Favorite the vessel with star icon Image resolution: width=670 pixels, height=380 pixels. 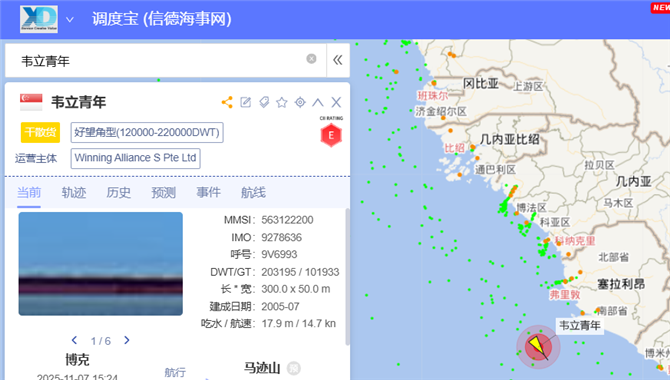(x=282, y=102)
